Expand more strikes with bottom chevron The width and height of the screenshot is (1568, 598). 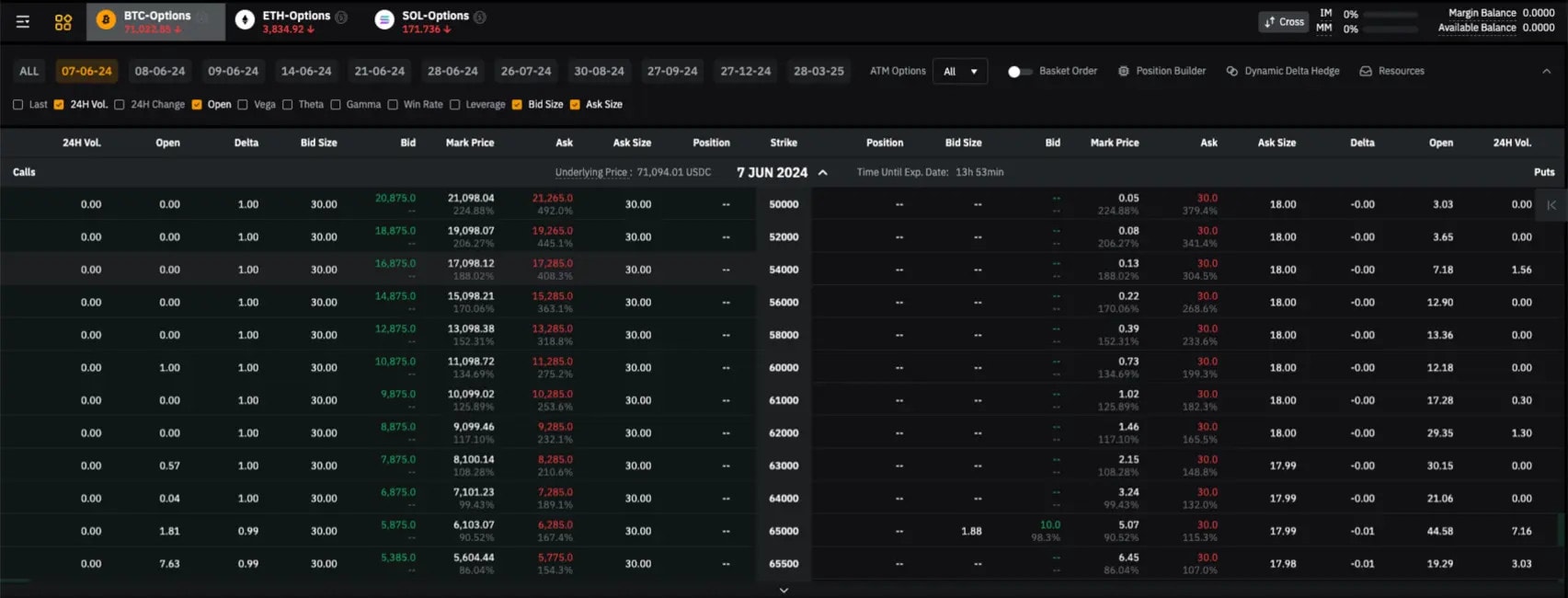coord(784,590)
